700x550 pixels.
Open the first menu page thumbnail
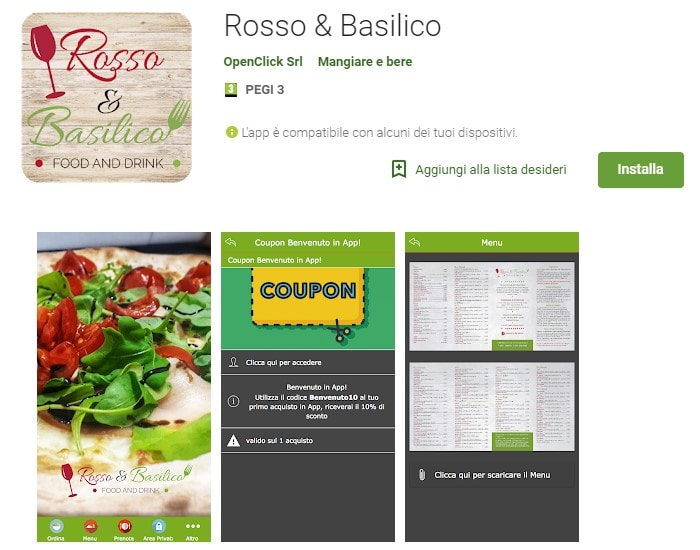[492, 306]
